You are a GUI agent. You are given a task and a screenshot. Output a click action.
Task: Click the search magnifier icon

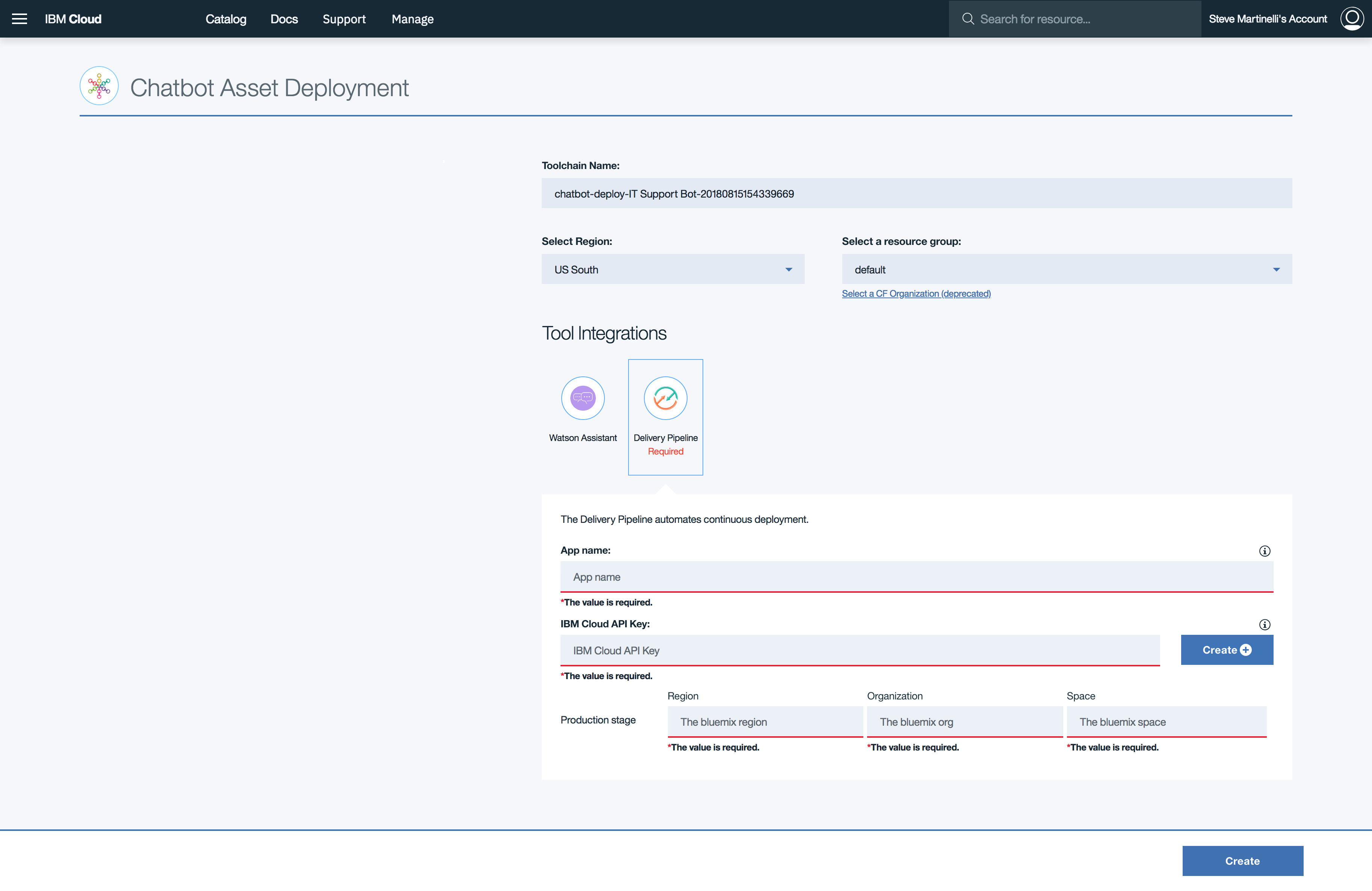click(968, 19)
